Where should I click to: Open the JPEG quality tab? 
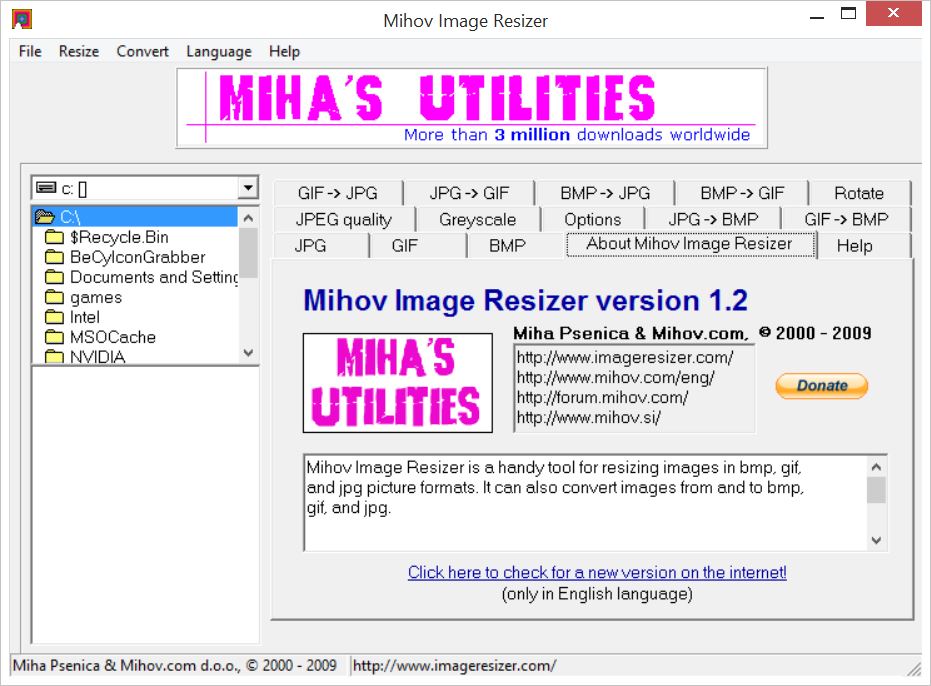point(344,220)
